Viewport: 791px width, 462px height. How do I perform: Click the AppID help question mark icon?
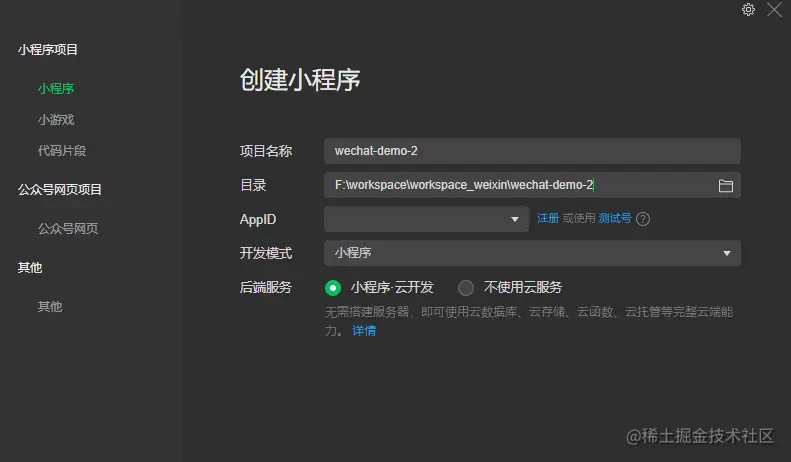(643, 219)
